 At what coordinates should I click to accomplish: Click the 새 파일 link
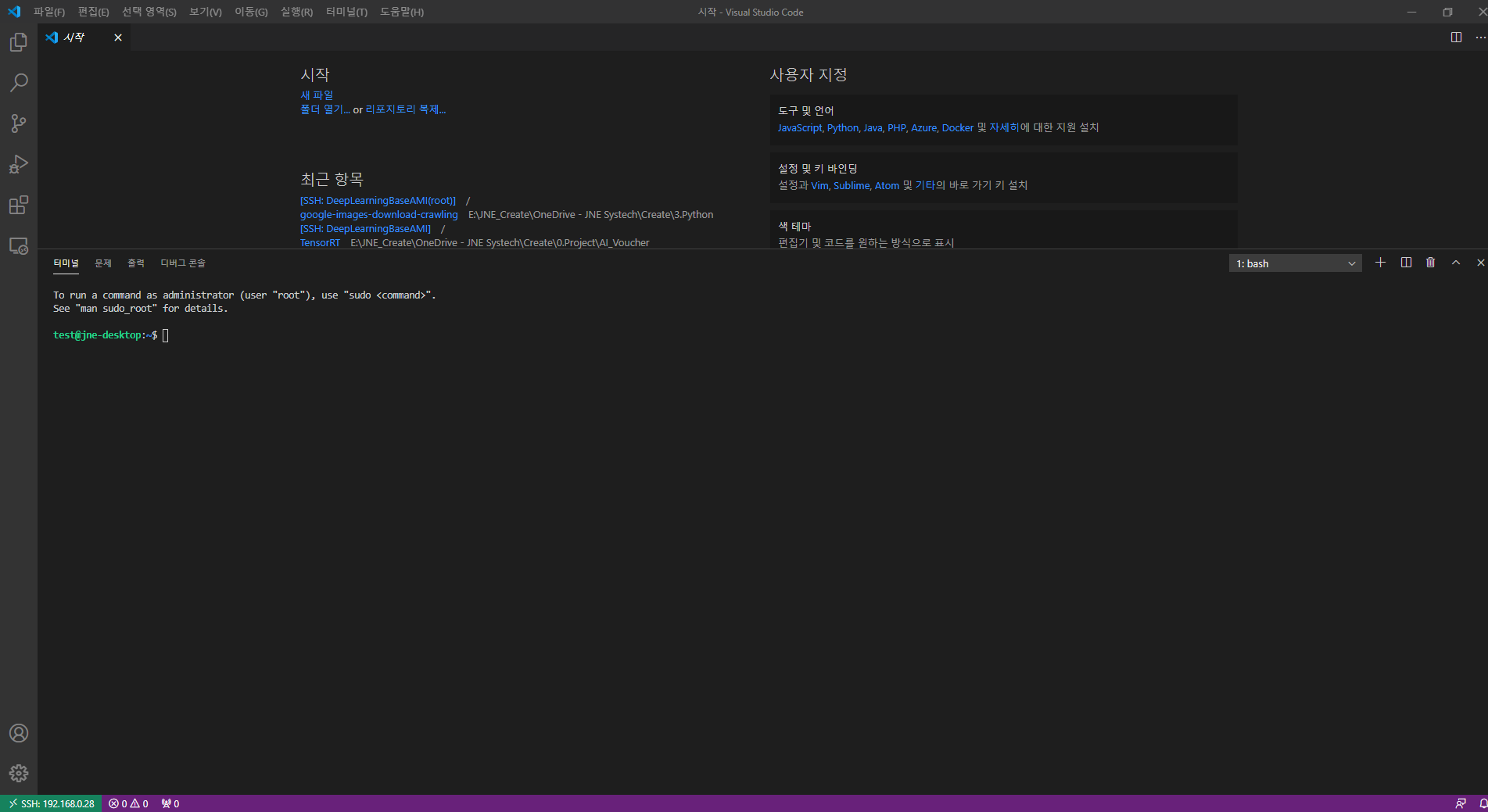coord(317,95)
